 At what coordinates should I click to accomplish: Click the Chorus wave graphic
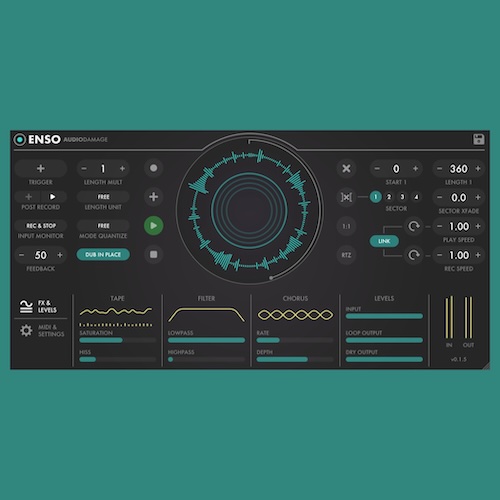(295, 315)
